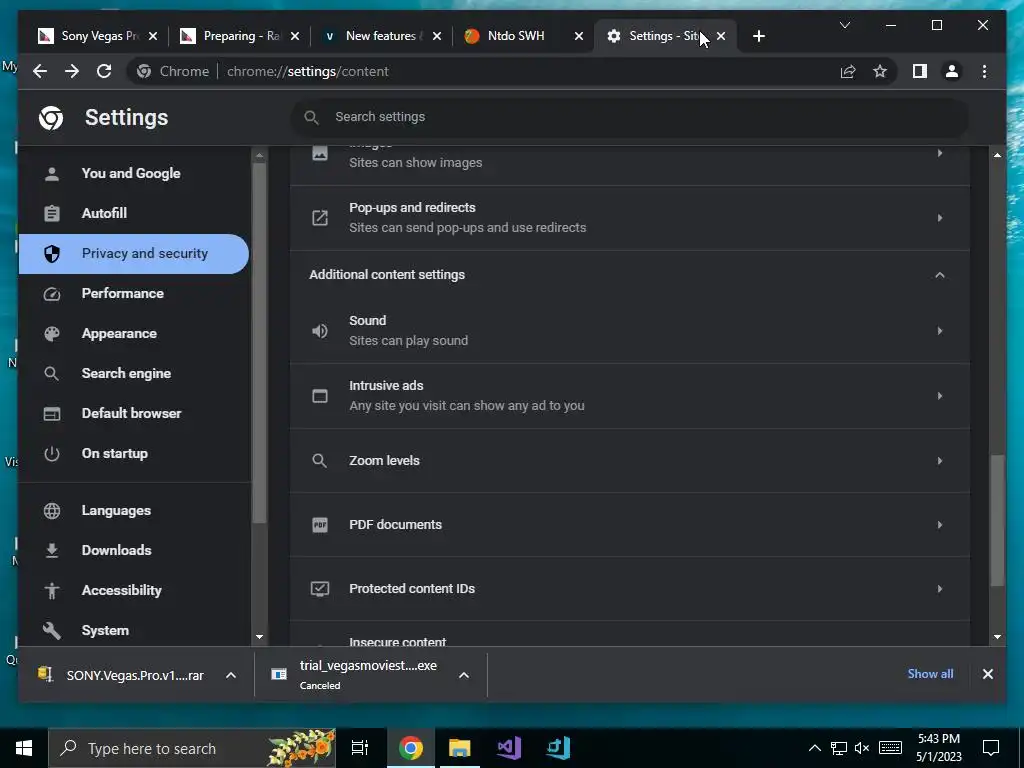Close the Ntdo SWH tab
Image resolution: width=1024 pixels, height=768 pixels.
(x=579, y=36)
